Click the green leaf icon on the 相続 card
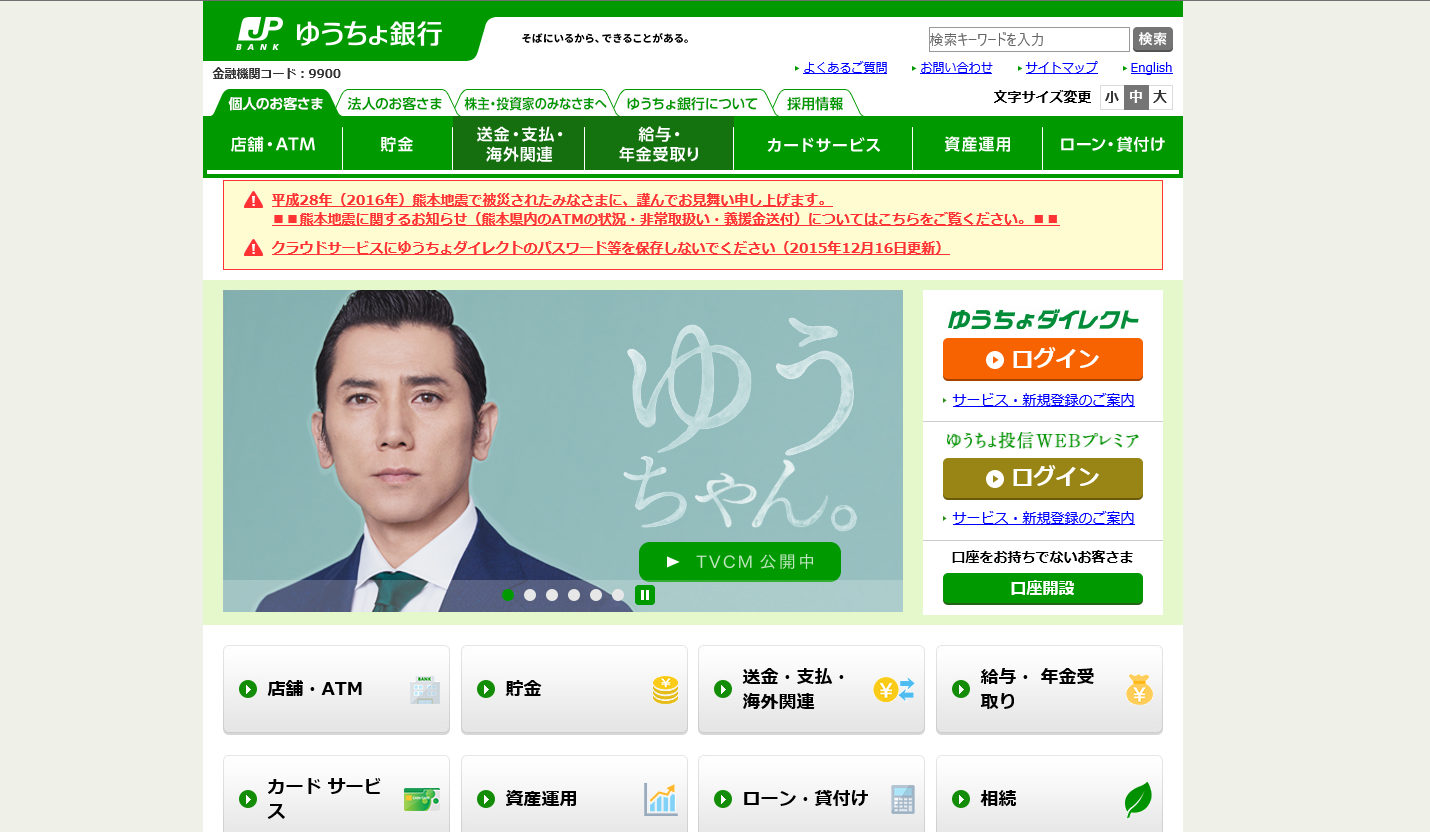 point(1138,799)
